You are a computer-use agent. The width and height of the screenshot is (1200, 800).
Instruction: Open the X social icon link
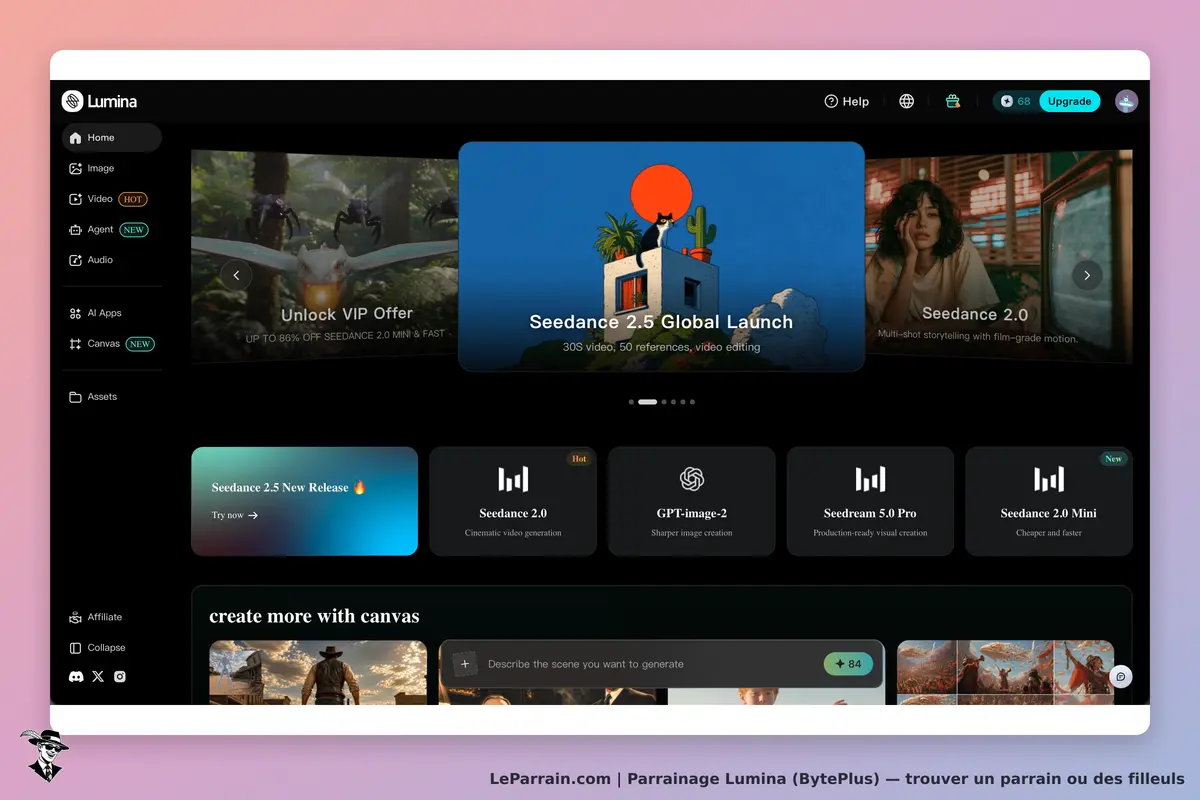point(98,677)
